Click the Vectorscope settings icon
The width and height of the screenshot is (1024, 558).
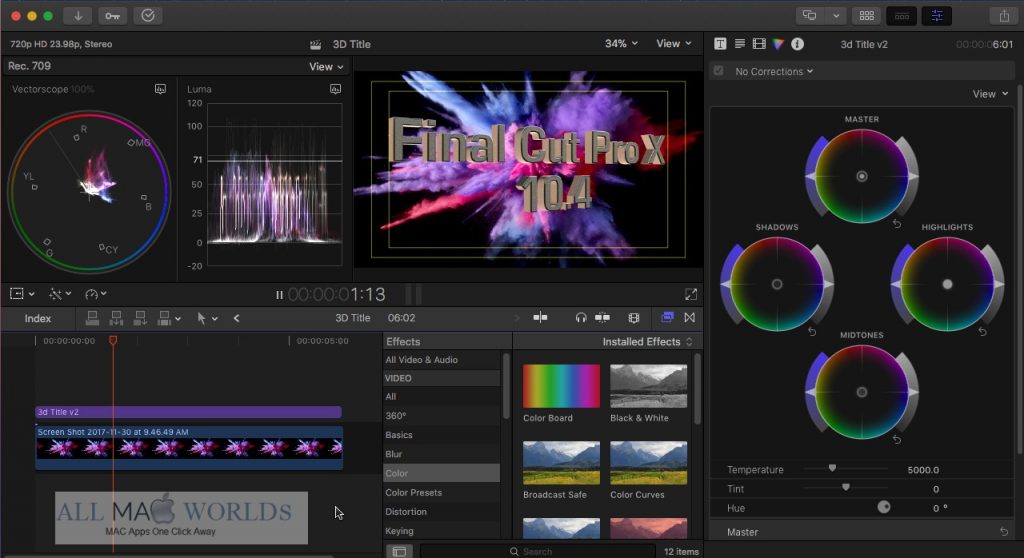pyautogui.click(x=160, y=89)
